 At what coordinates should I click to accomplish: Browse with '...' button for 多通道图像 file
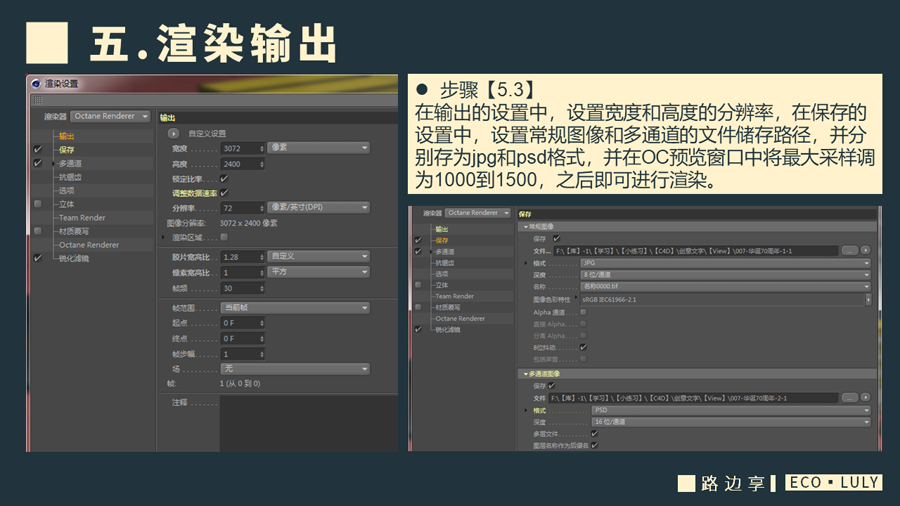(x=849, y=397)
